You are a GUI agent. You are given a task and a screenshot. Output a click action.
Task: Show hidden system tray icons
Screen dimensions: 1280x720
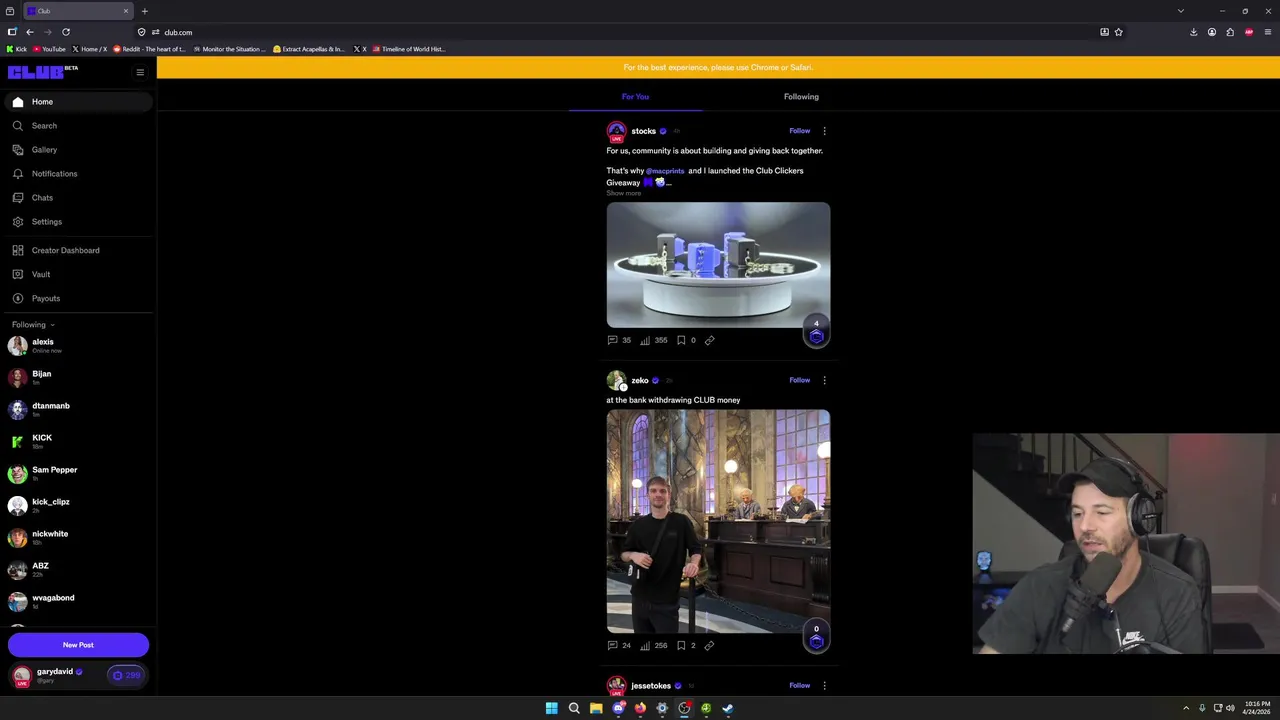tap(1188, 708)
